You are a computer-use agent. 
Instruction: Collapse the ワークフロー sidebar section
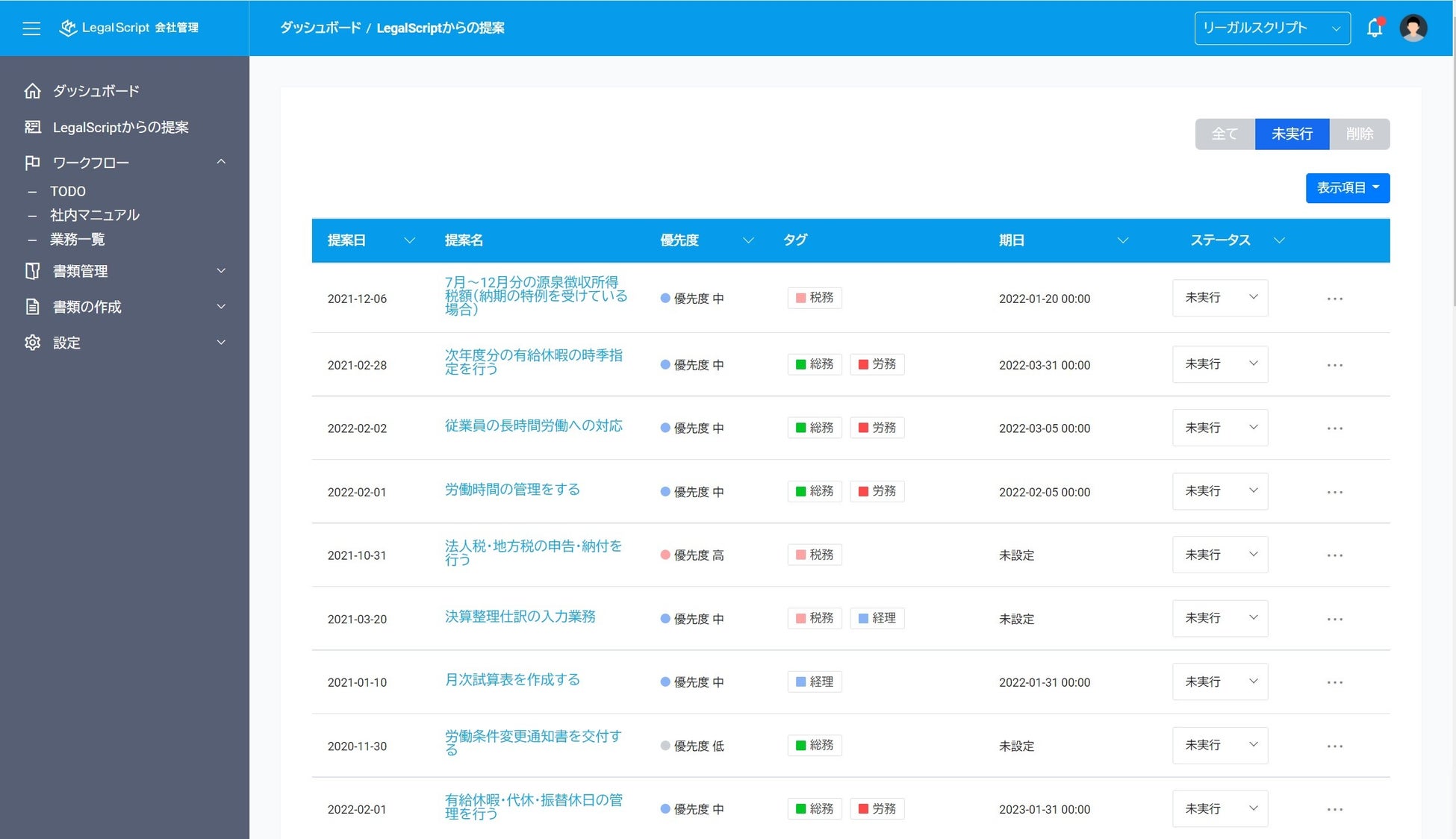(221, 162)
